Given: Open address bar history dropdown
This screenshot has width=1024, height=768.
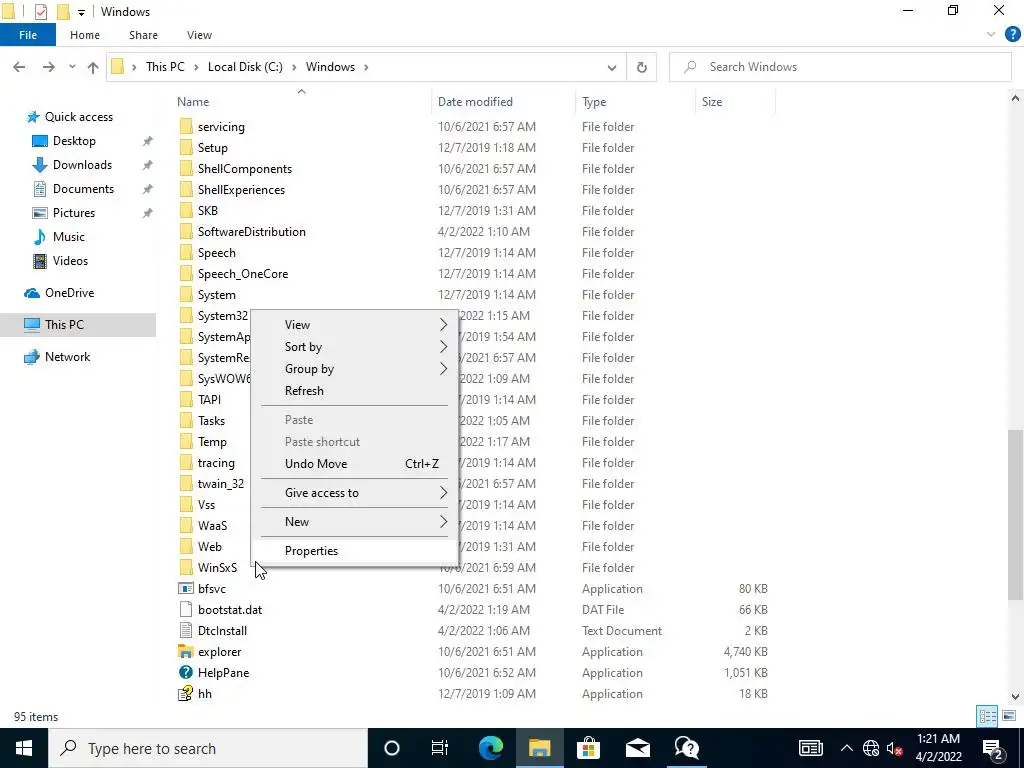Looking at the screenshot, I should click(x=611, y=67).
